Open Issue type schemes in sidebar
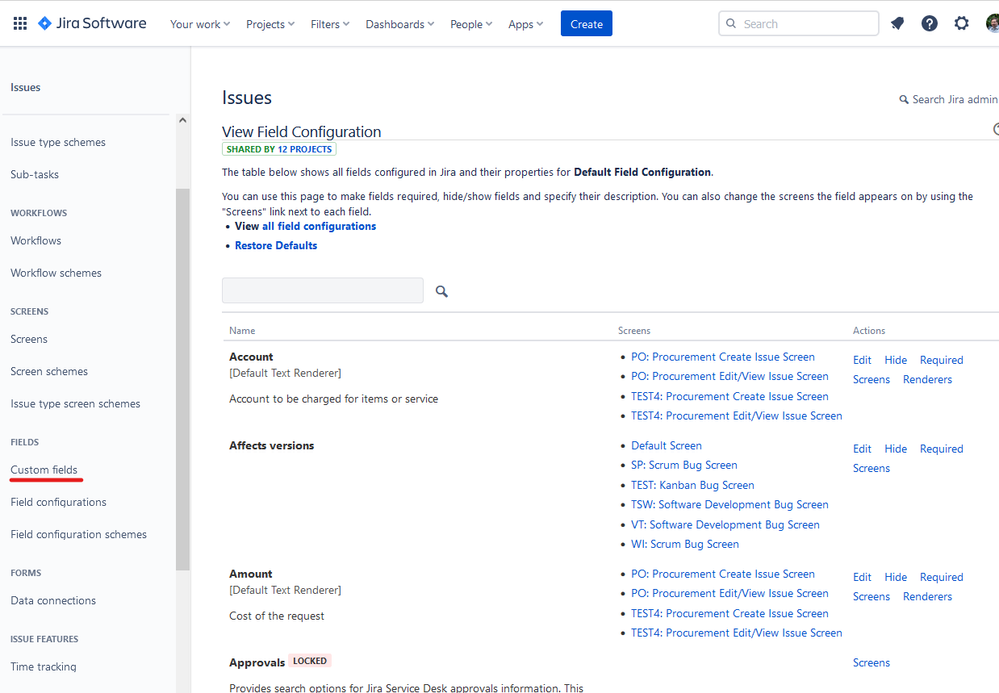This screenshot has width=999, height=693. [x=58, y=142]
